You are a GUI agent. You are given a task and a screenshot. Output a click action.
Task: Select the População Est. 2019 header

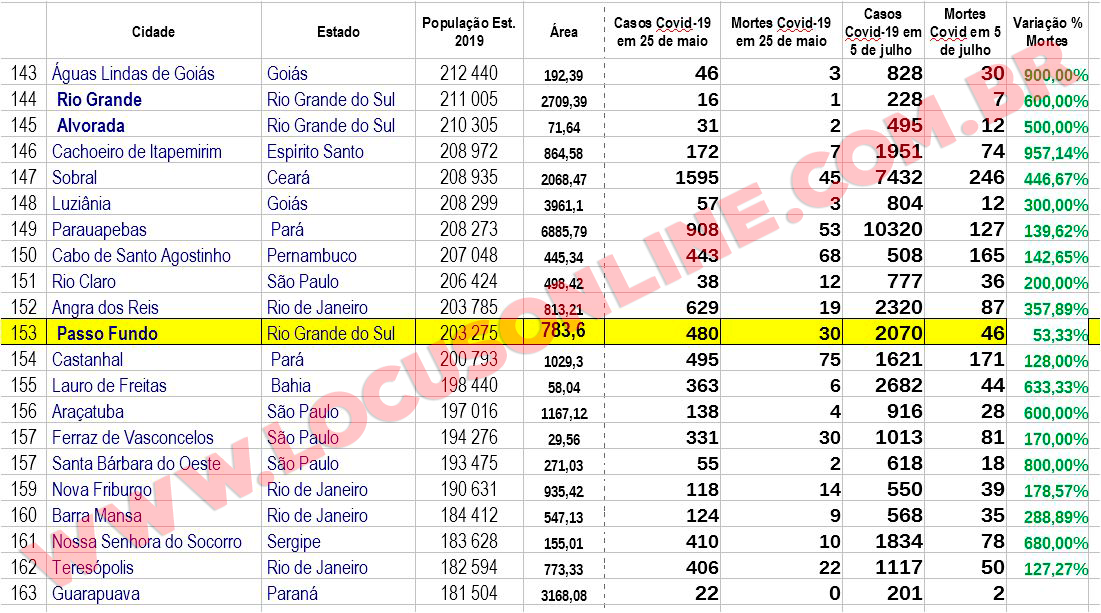(x=469, y=32)
